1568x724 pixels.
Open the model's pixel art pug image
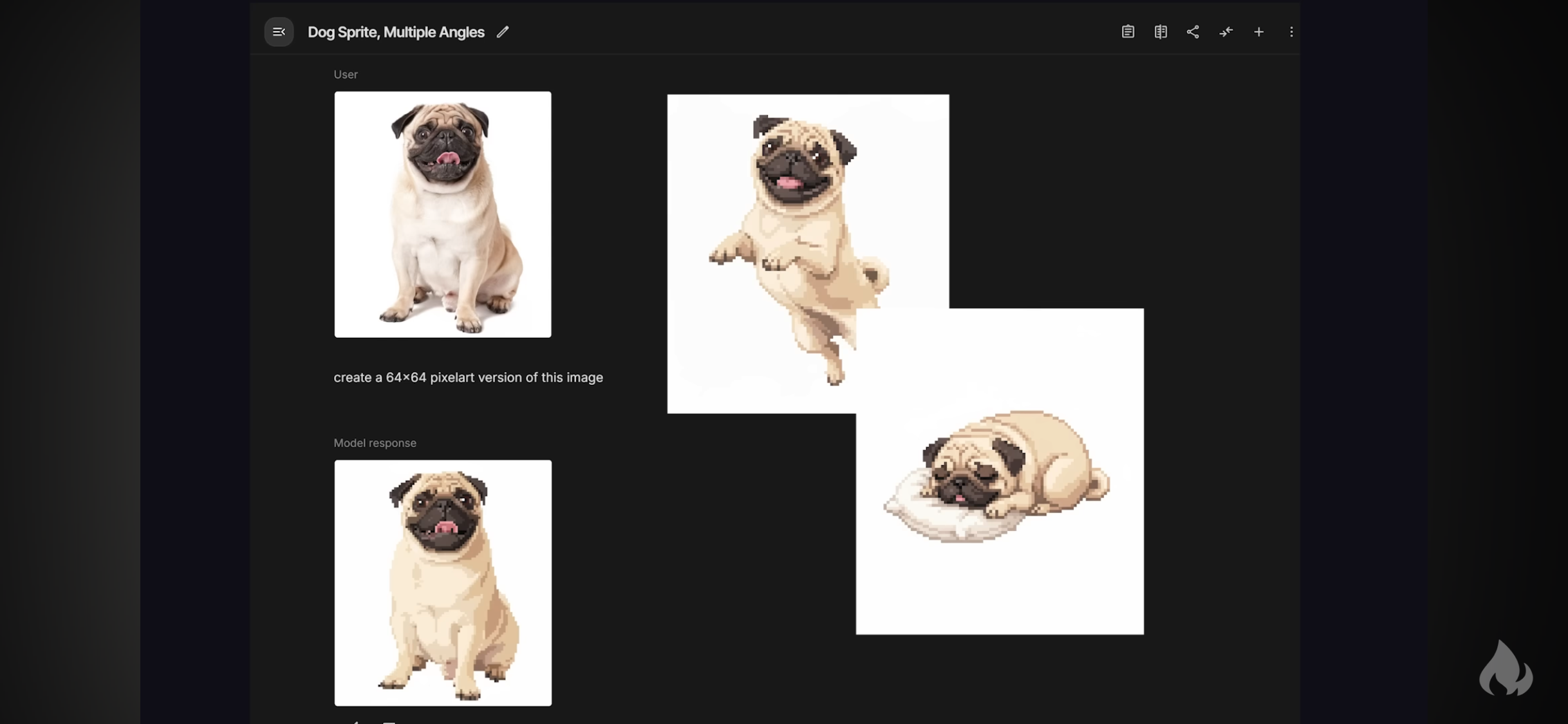point(443,582)
